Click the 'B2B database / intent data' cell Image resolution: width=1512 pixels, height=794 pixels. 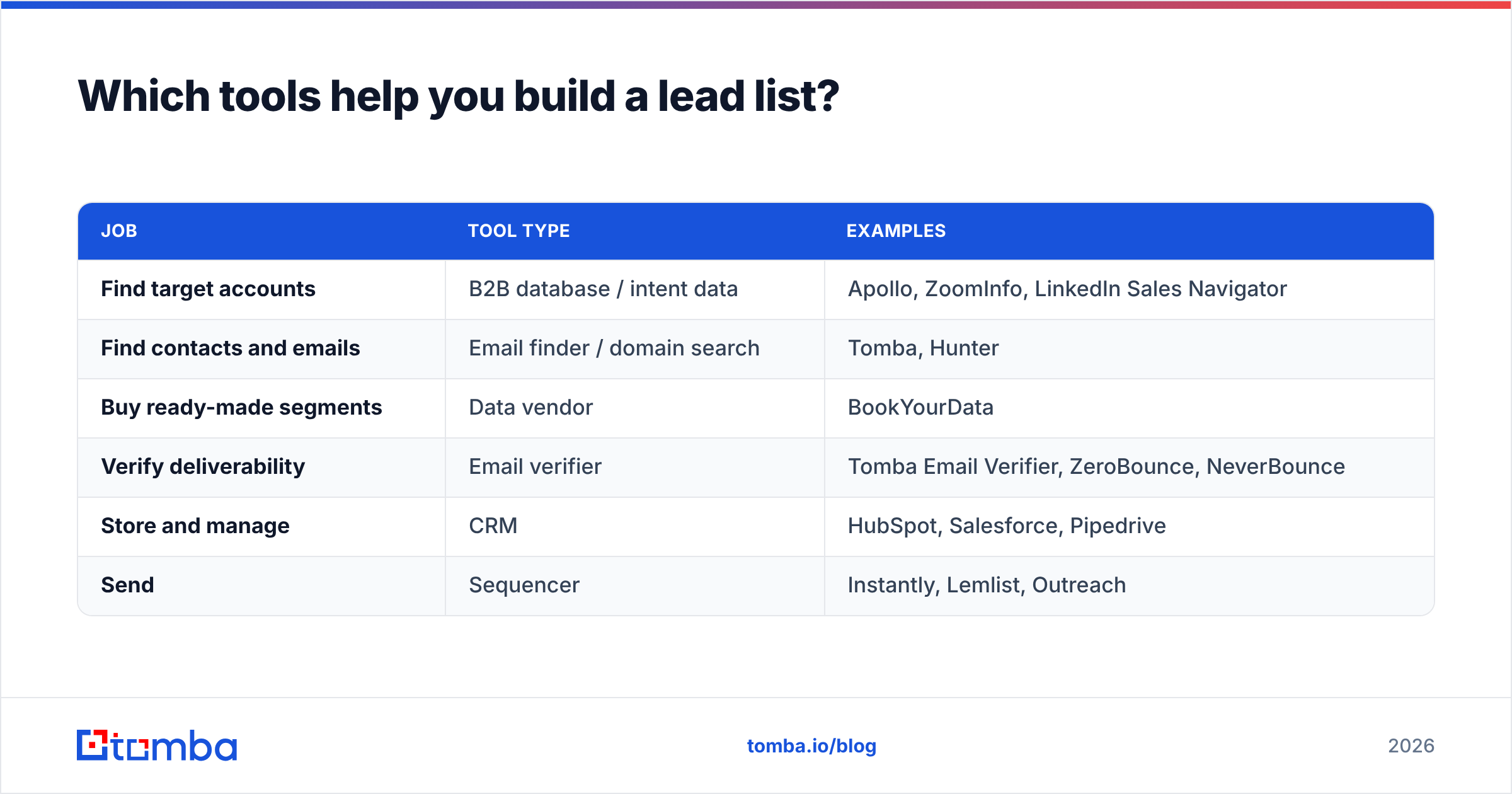tap(635, 289)
